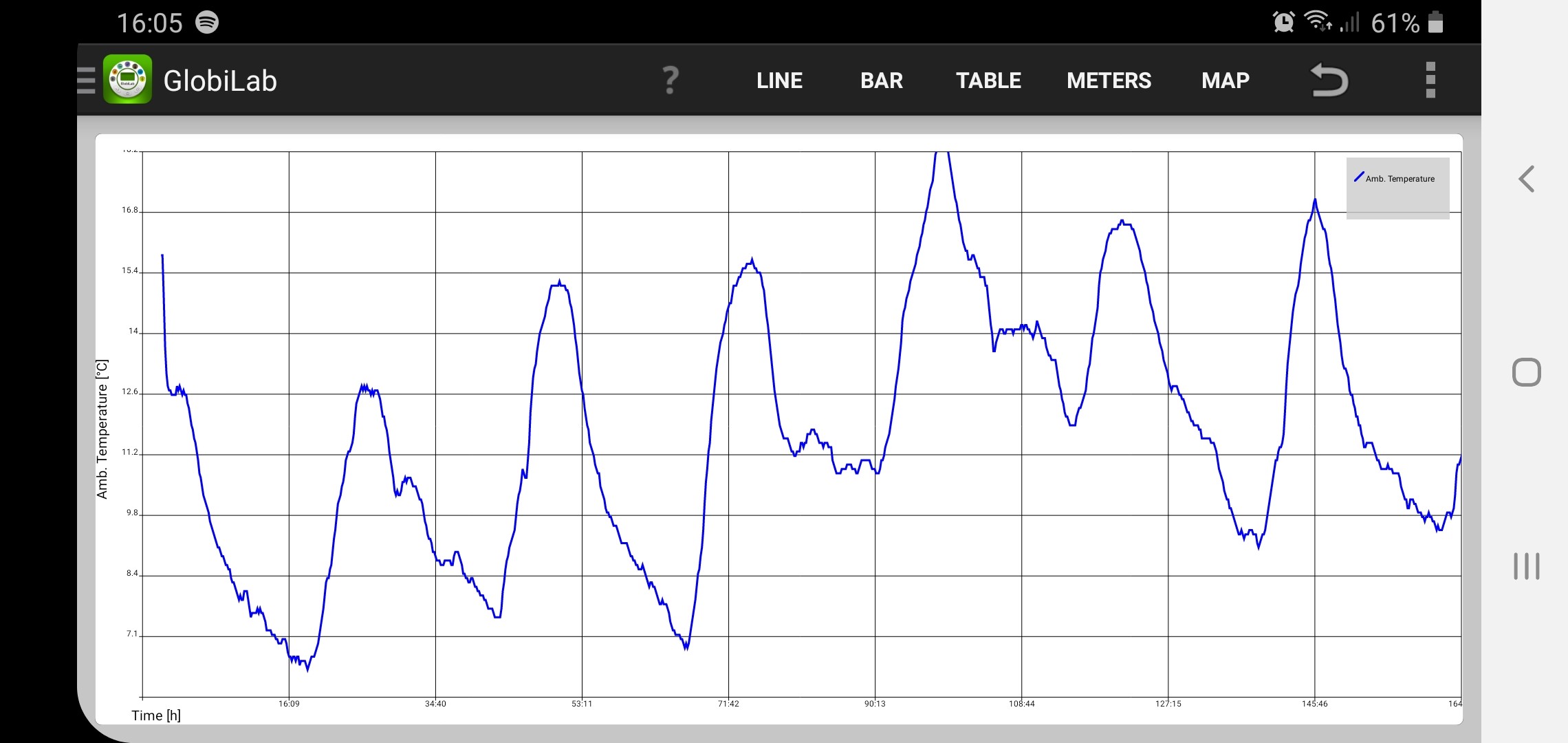Open the three-dot overflow menu
This screenshot has height=743, width=1568.
1430,80
